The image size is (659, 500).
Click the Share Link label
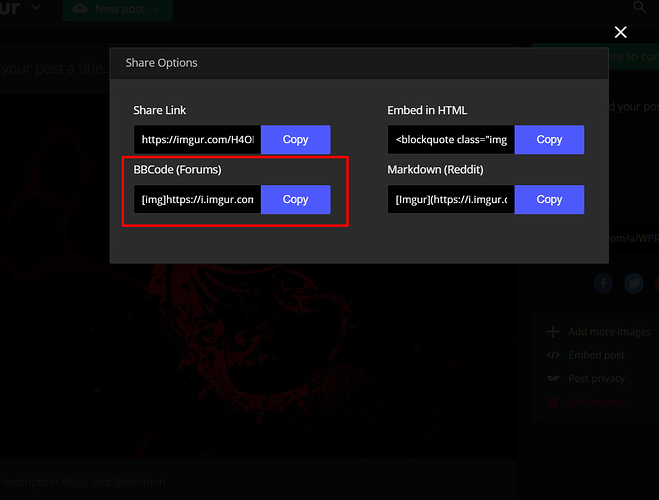[x=160, y=111]
